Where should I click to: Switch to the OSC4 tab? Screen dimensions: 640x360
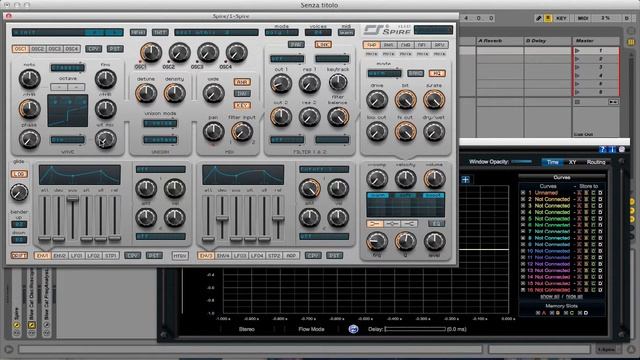72,49
